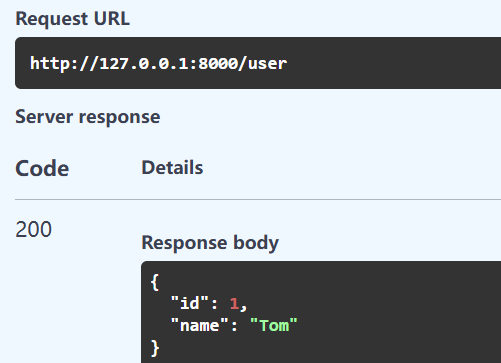The image size is (501, 363).
Task: Click the Code column header
Action: click(x=42, y=168)
